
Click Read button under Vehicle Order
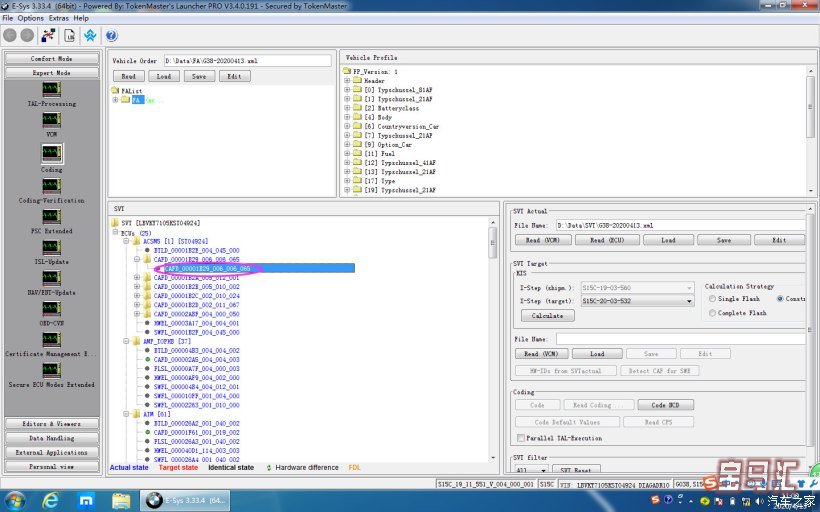(x=129, y=76)
